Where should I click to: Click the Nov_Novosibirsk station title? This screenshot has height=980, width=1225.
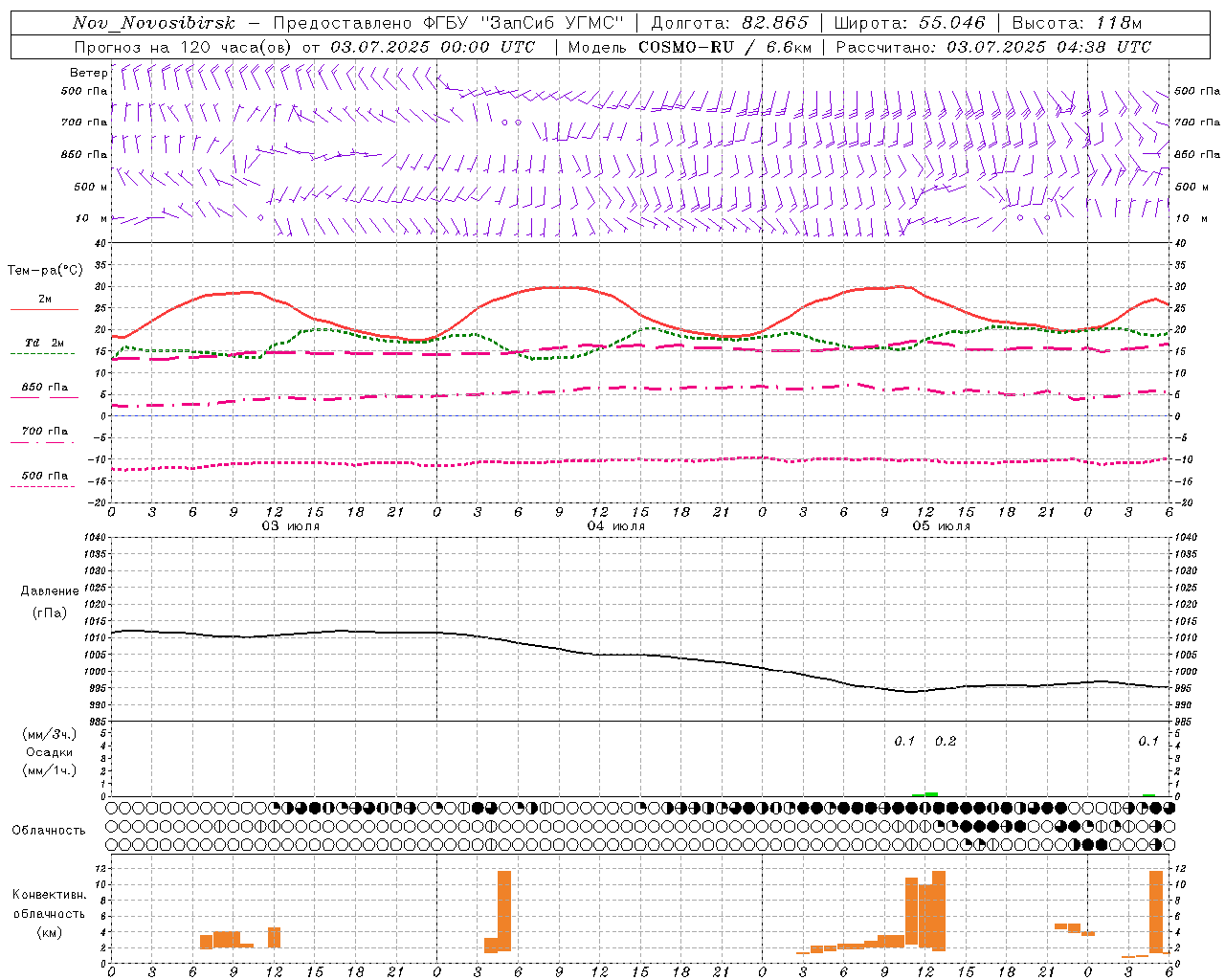tap(154, 23)
